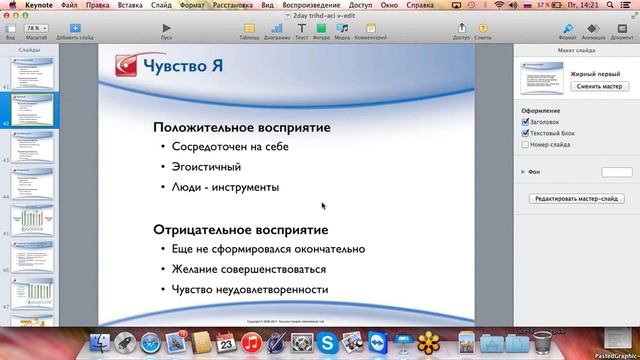The image size is (640, 360).
Task: Insert a table with the Таблица icon
Action: [249, 28]
